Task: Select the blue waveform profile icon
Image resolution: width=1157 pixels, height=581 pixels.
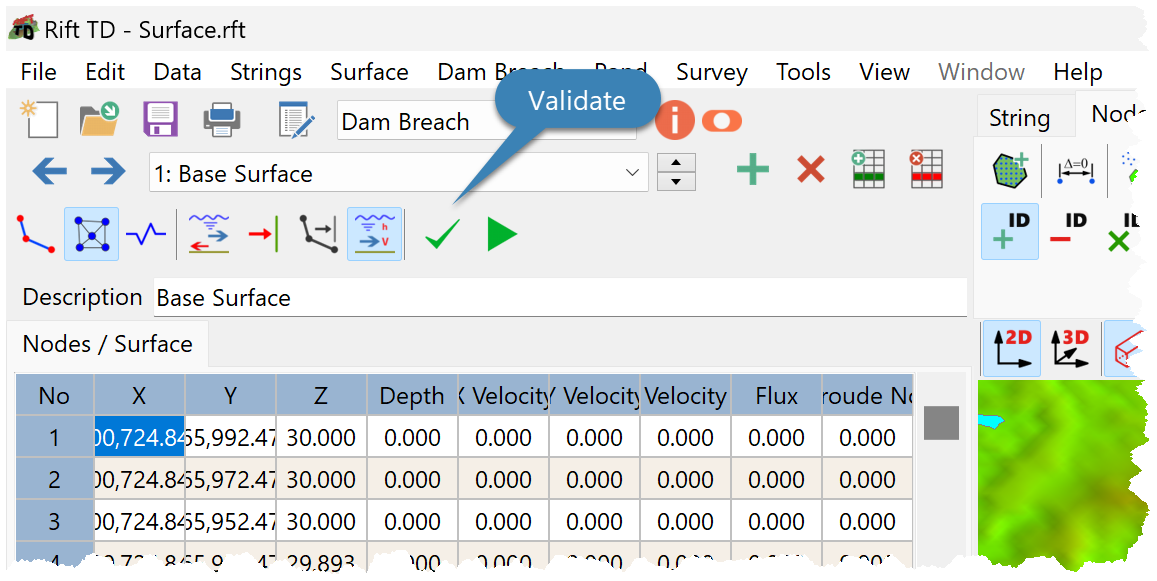Action: (x=145, y=235)
